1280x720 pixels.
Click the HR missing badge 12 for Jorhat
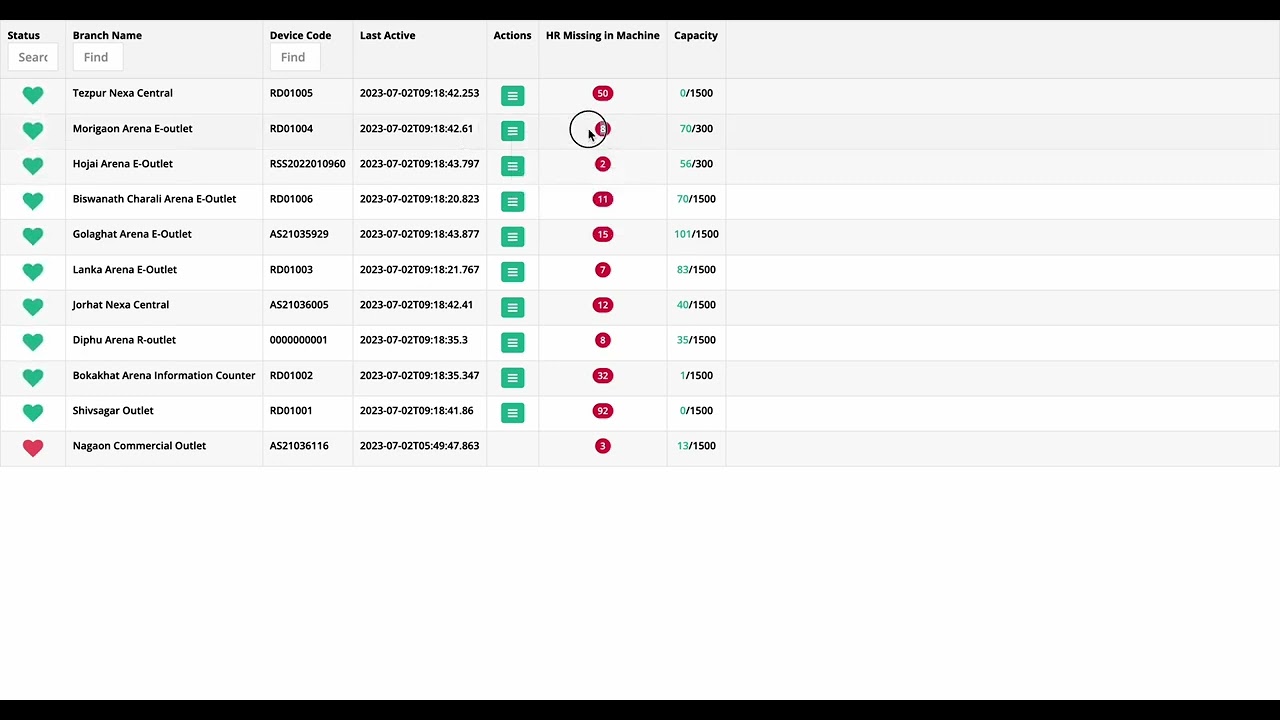pyautogui.click(x=602, y=305)
